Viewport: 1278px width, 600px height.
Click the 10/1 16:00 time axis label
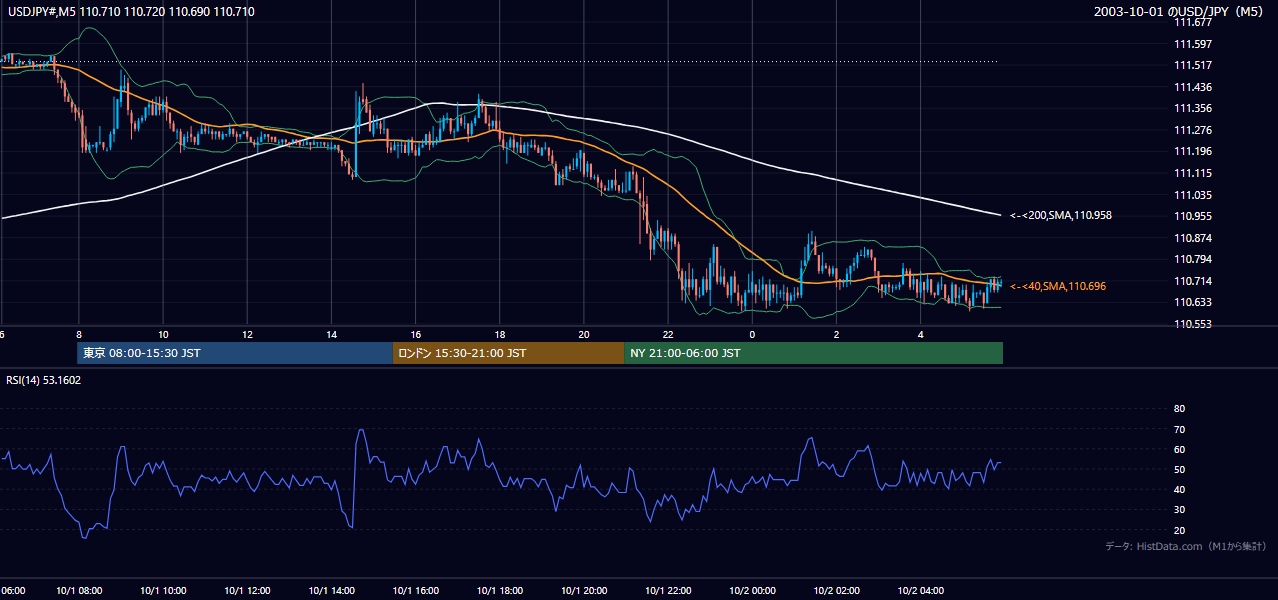[x=415, y=590]
